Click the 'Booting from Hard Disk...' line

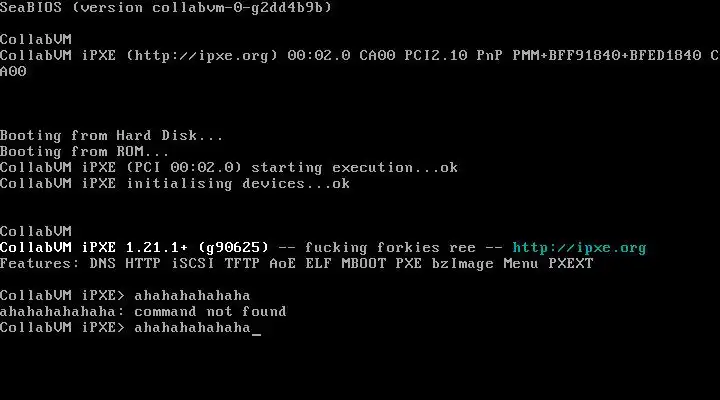click(x=111, y=135)
